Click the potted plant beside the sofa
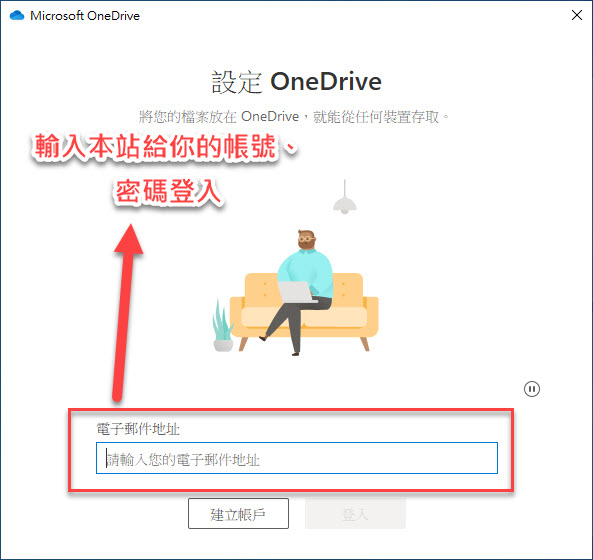 click(222, 326)
